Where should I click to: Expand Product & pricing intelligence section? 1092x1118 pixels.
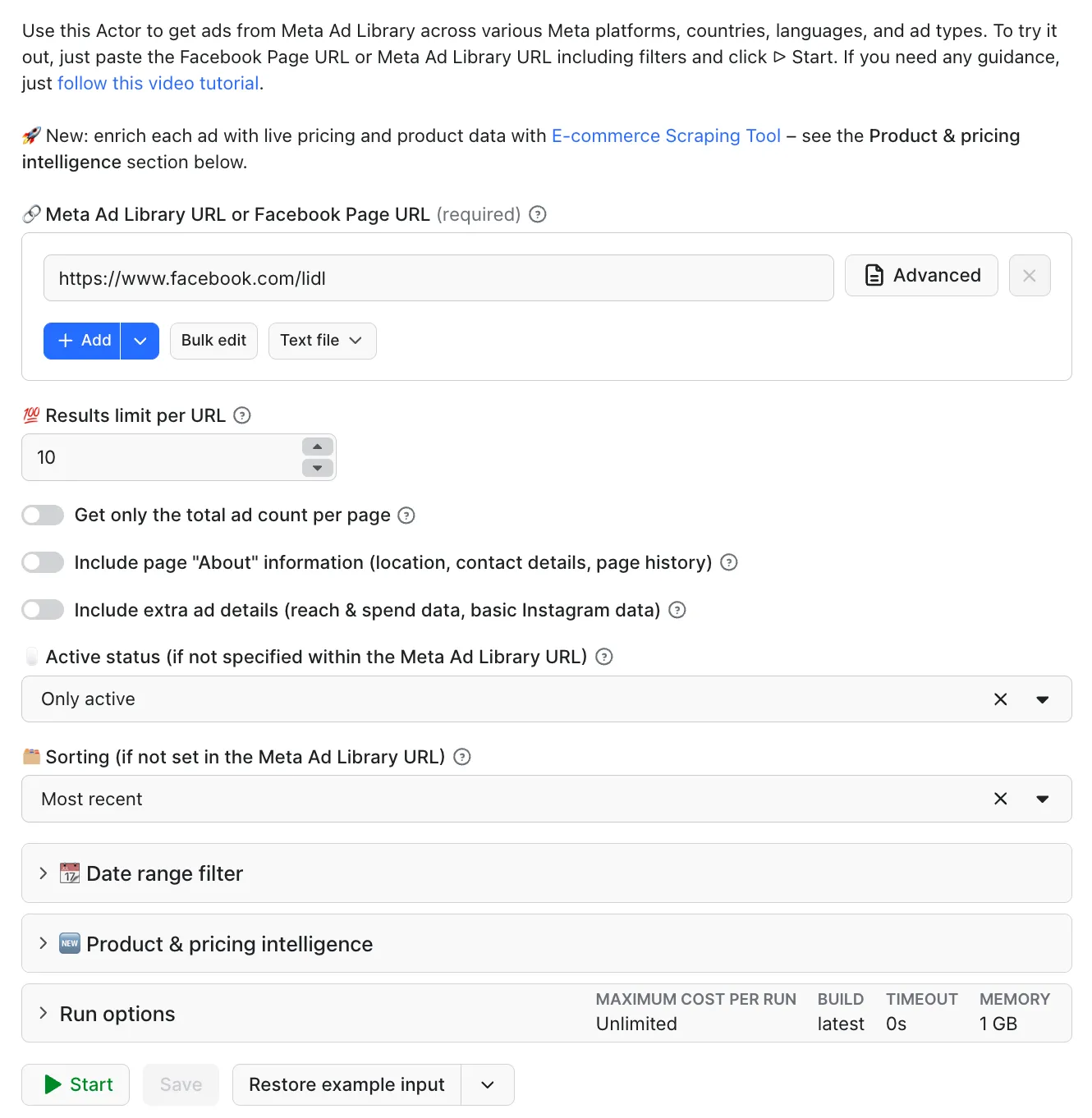coord(547,944)
